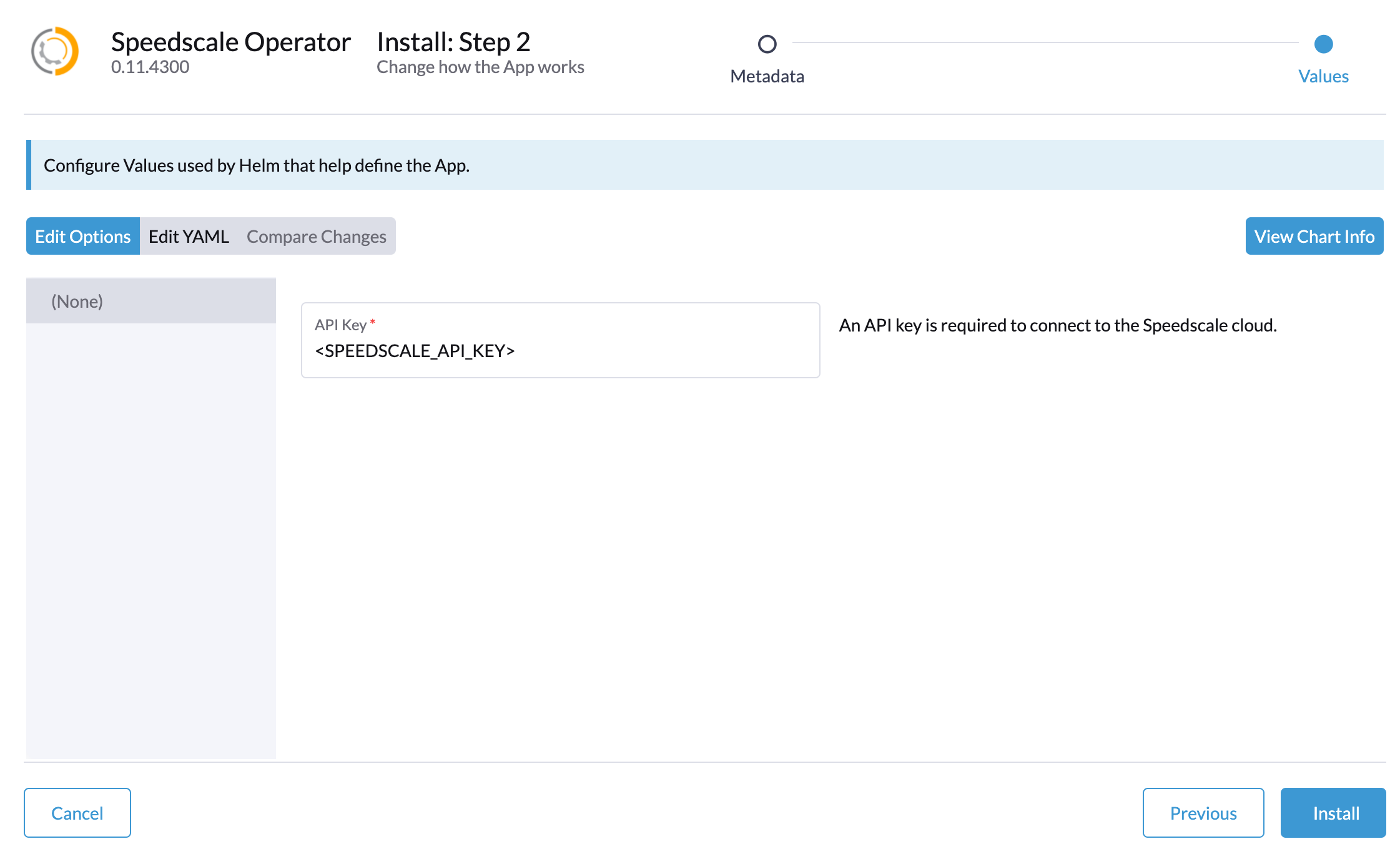The height and width of the screenshot is (854, 1400).
Task: Click the API Key field label
Action: [x=340, y=325]
